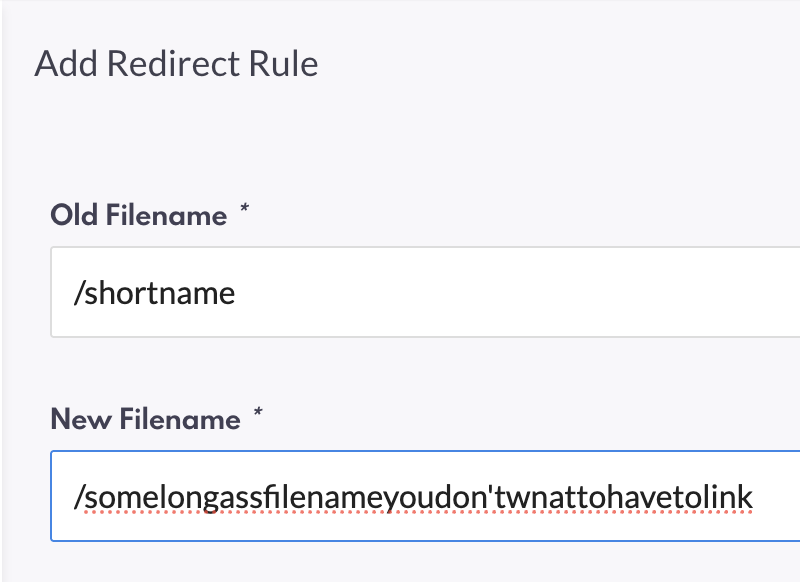This screenshot has height=582, width=800.
Task: Click the "New Filename" field label
Action: (x=146, y=419)
